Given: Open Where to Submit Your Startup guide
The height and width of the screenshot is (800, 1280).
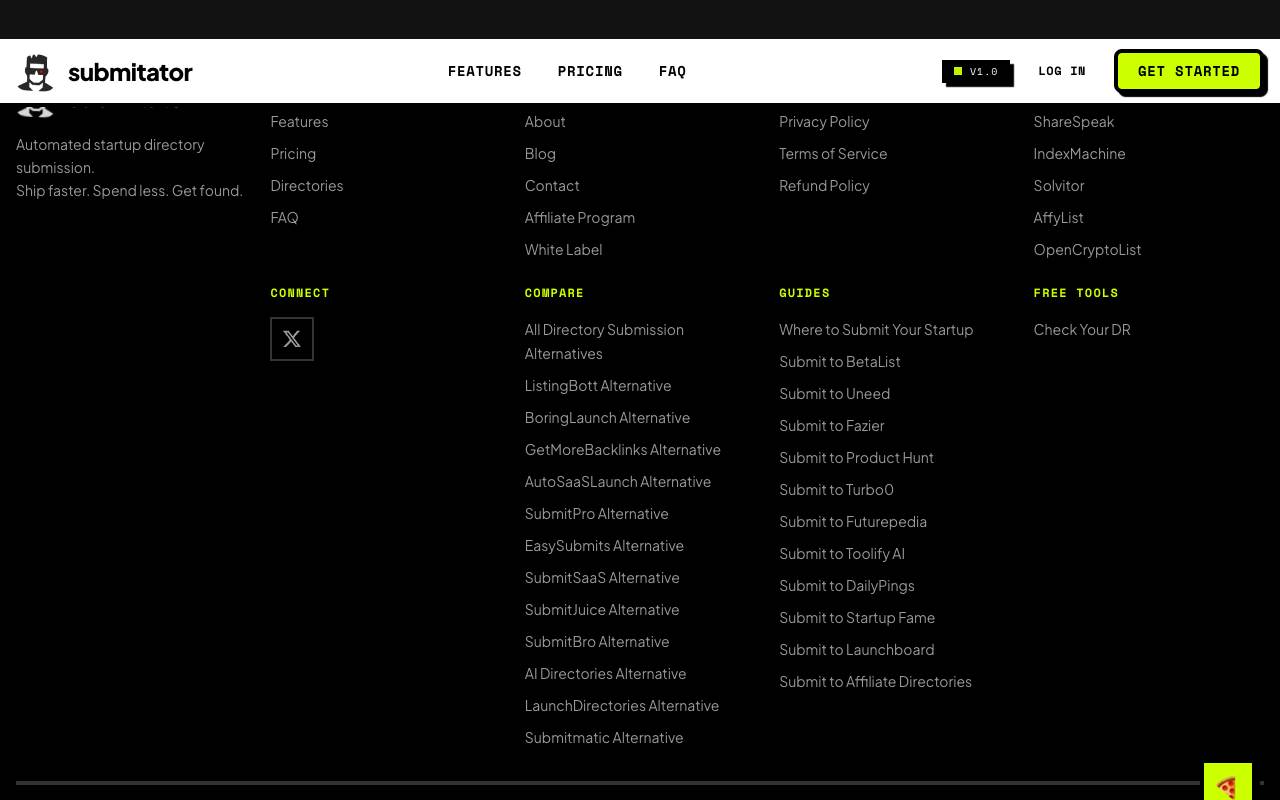Looking at the screenshot, I should (876, 329).
